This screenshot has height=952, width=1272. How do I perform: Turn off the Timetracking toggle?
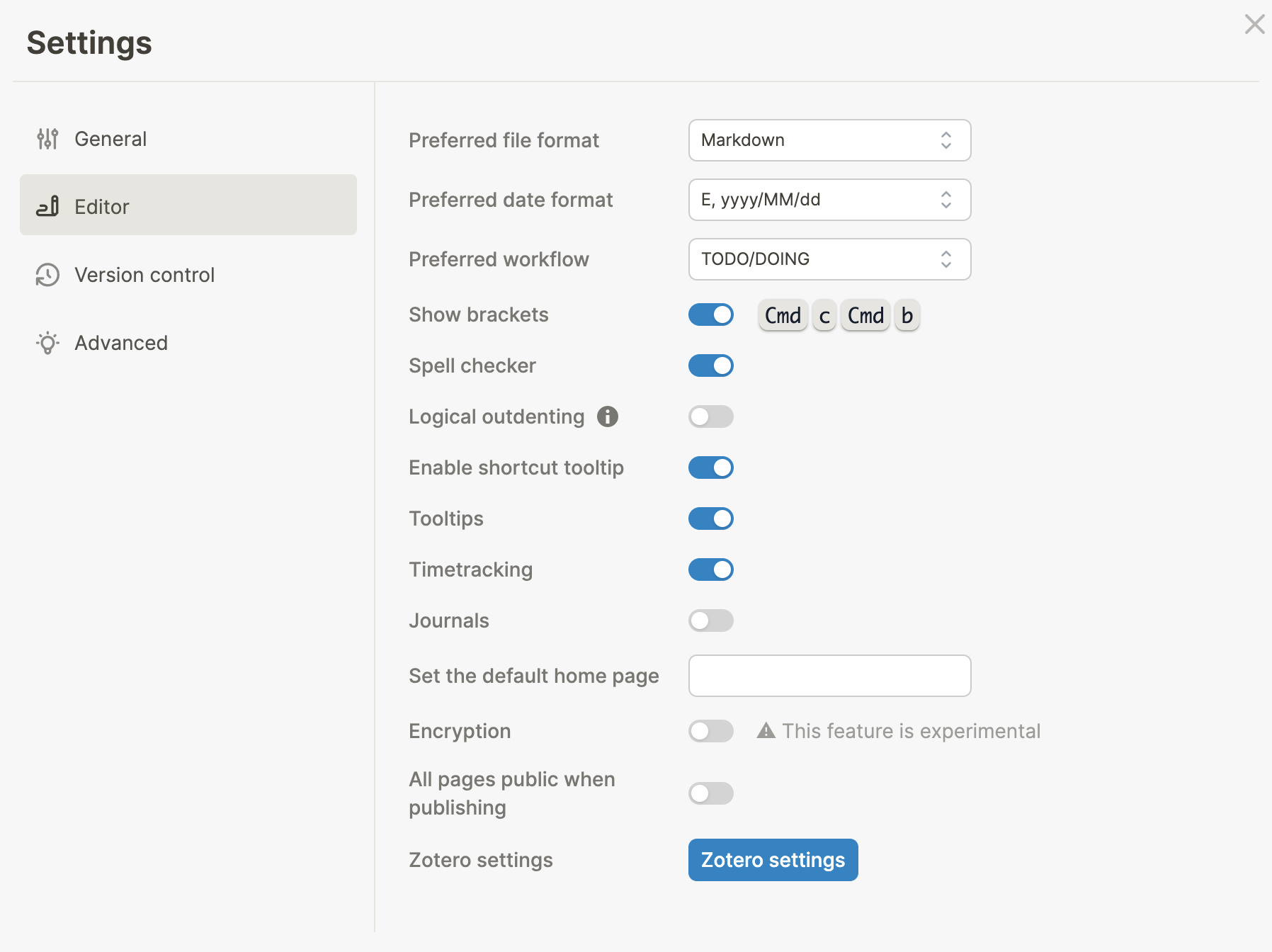(x=710, y=569)
